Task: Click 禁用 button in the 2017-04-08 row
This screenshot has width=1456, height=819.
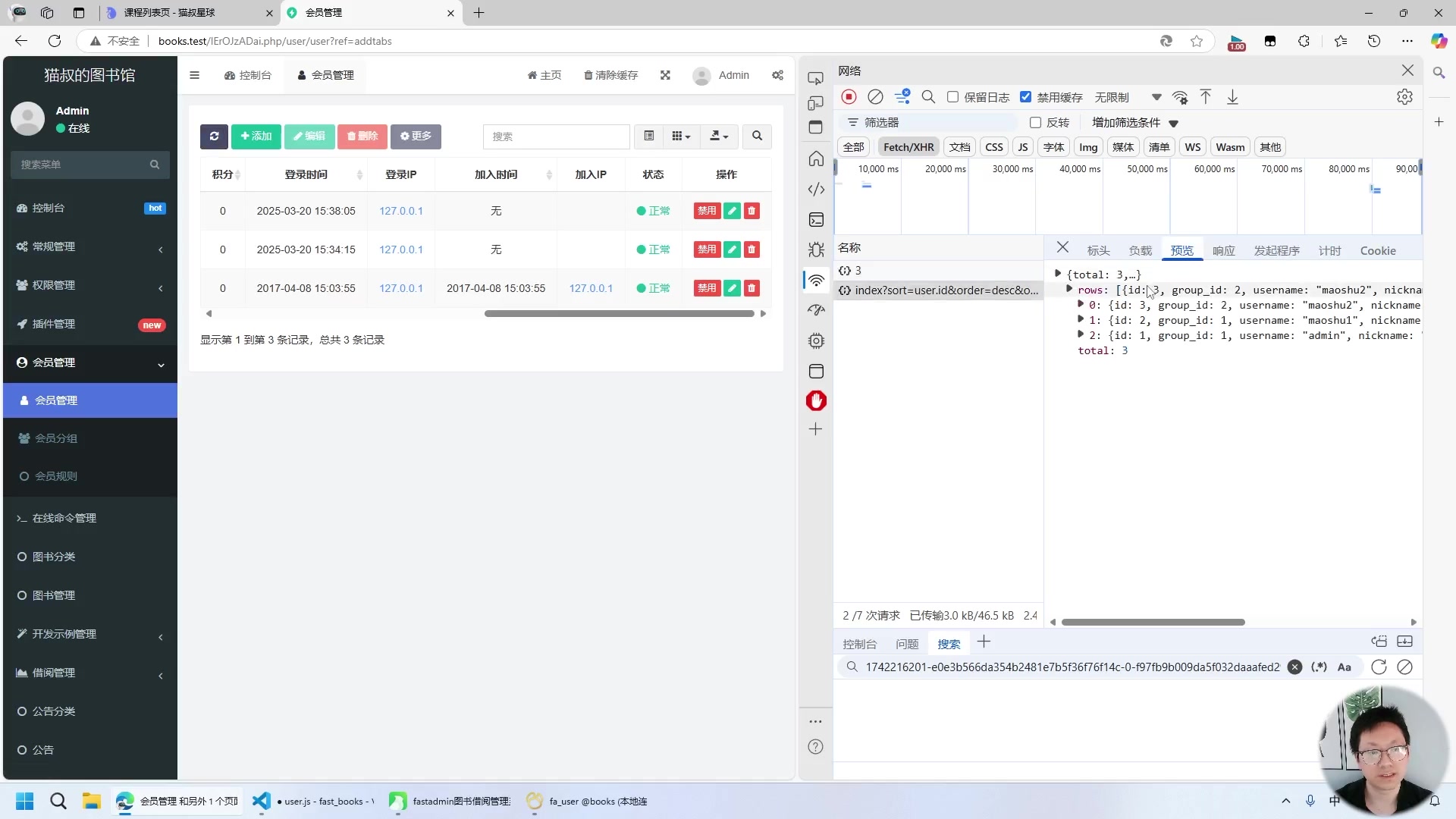Action: coord(707,288)
